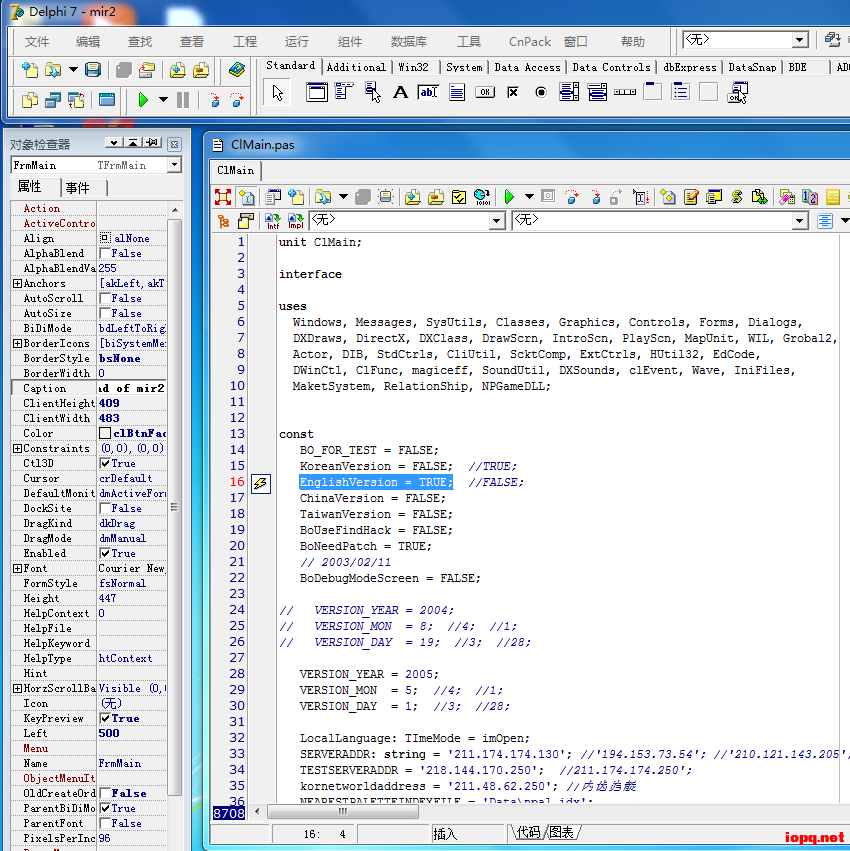Open the CnPack menu
This screenshot has height=851, width=850.
[x=529, y=41]
